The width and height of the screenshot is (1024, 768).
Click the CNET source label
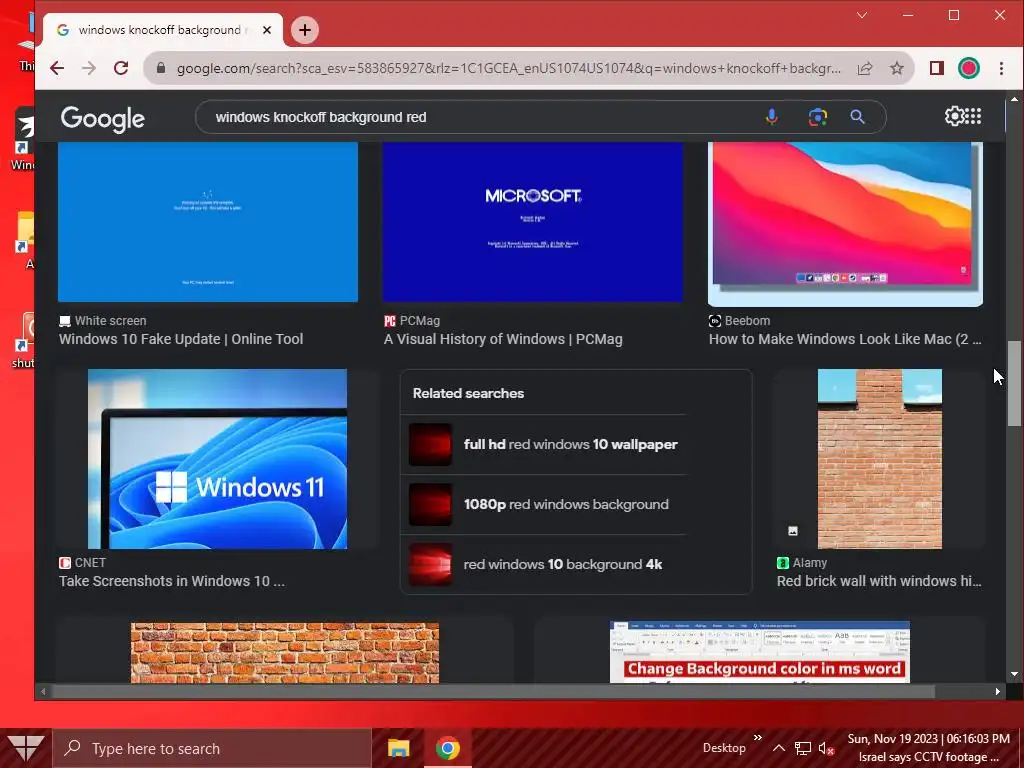[x=89, y=562]
